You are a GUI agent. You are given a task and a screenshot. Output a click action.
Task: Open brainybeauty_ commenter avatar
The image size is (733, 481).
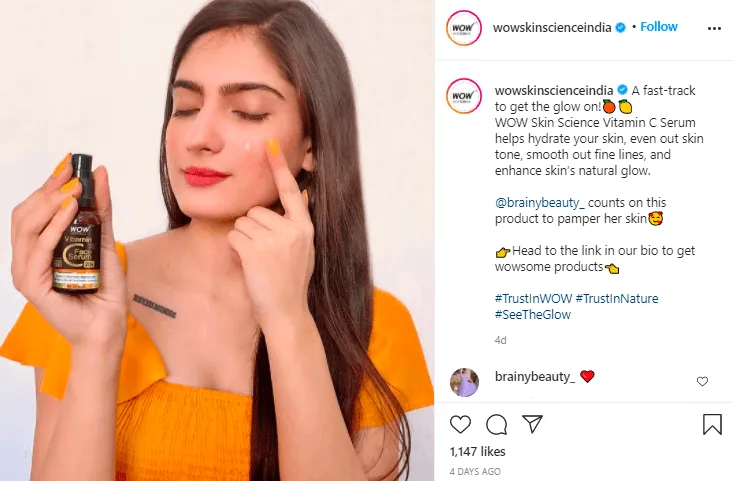click(464, 382)
